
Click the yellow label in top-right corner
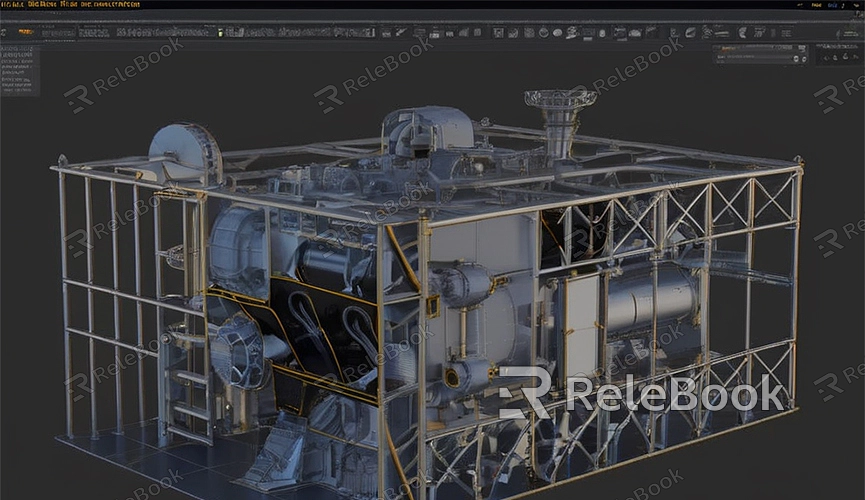point(816,5)
